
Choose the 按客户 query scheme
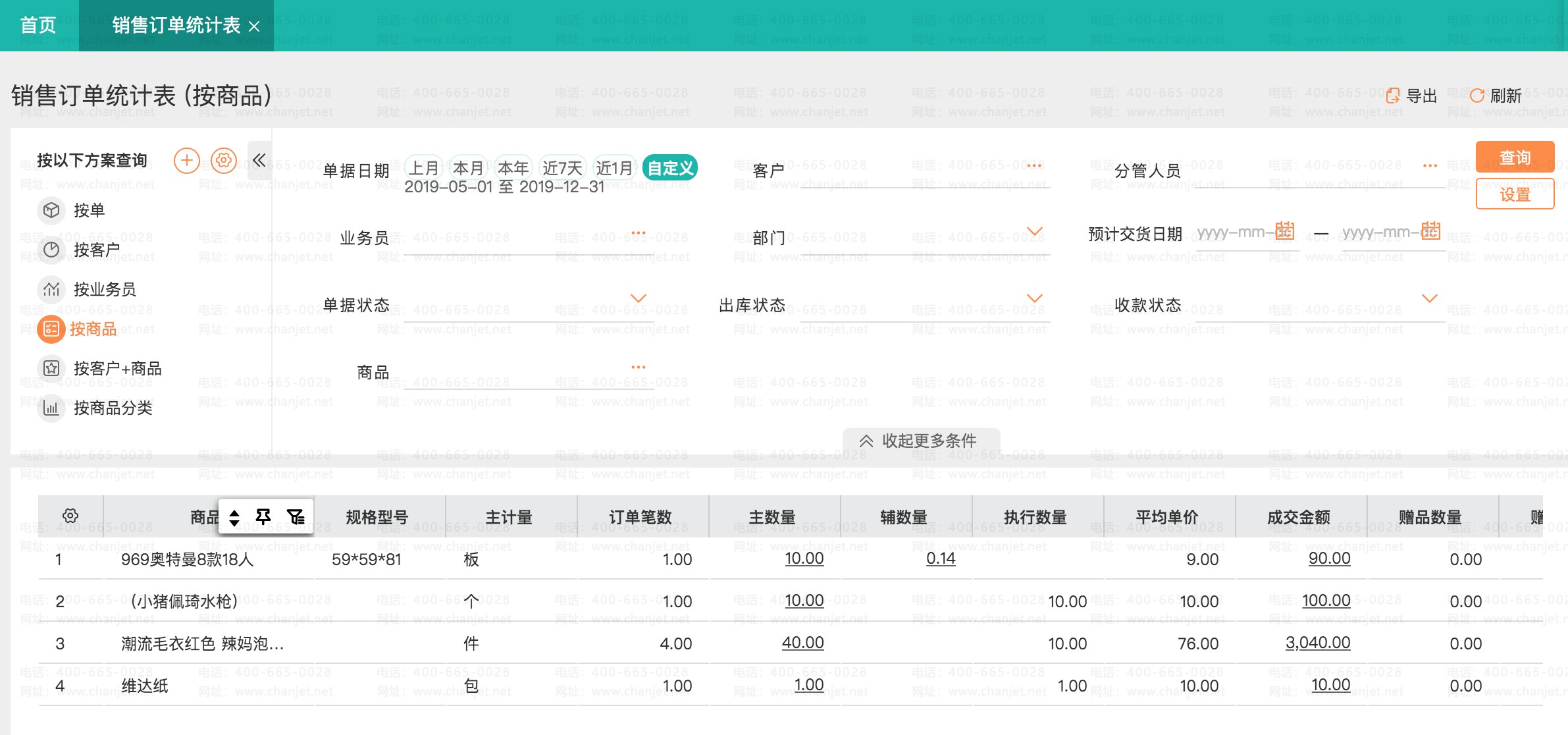coord(97,250)
